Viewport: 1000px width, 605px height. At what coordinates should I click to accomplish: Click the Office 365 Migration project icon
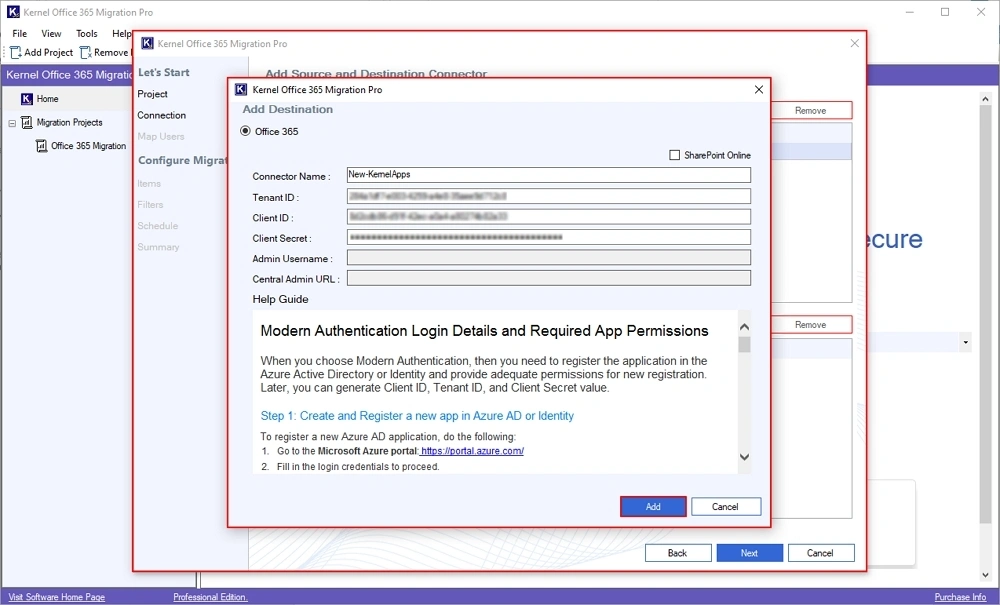(x=42, y=145)
